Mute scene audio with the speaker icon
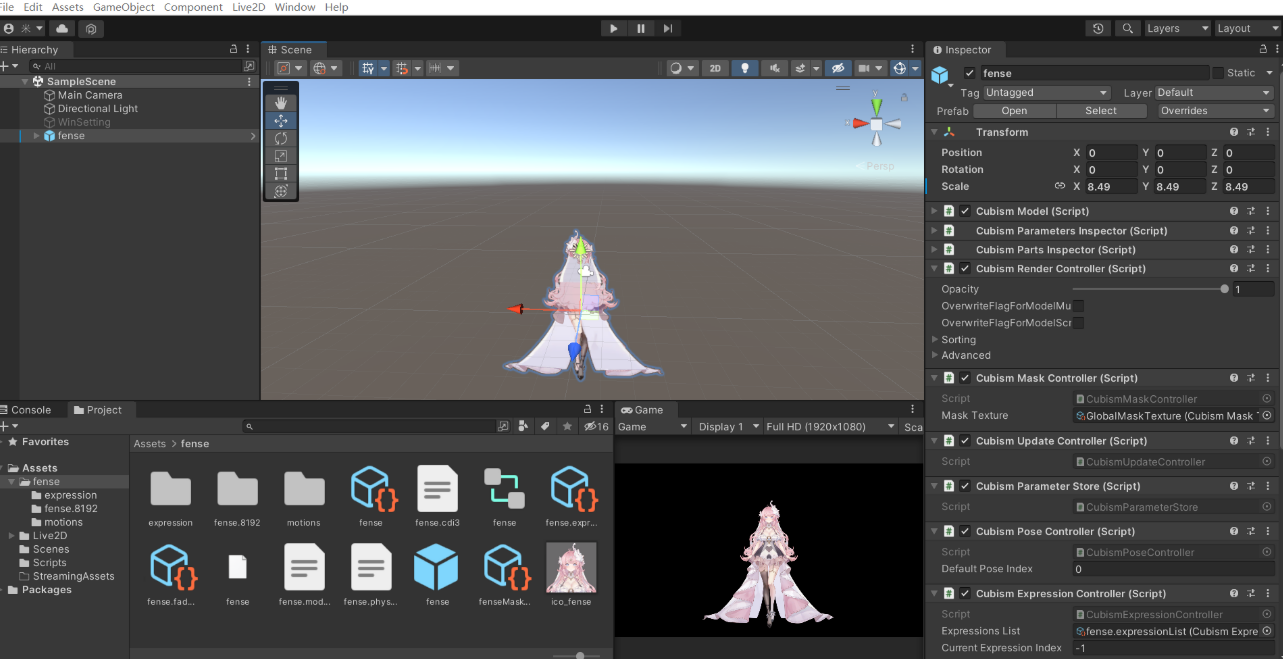Image resolution: width=1283 pixels, height=659 pixels. tap(773, 68)
